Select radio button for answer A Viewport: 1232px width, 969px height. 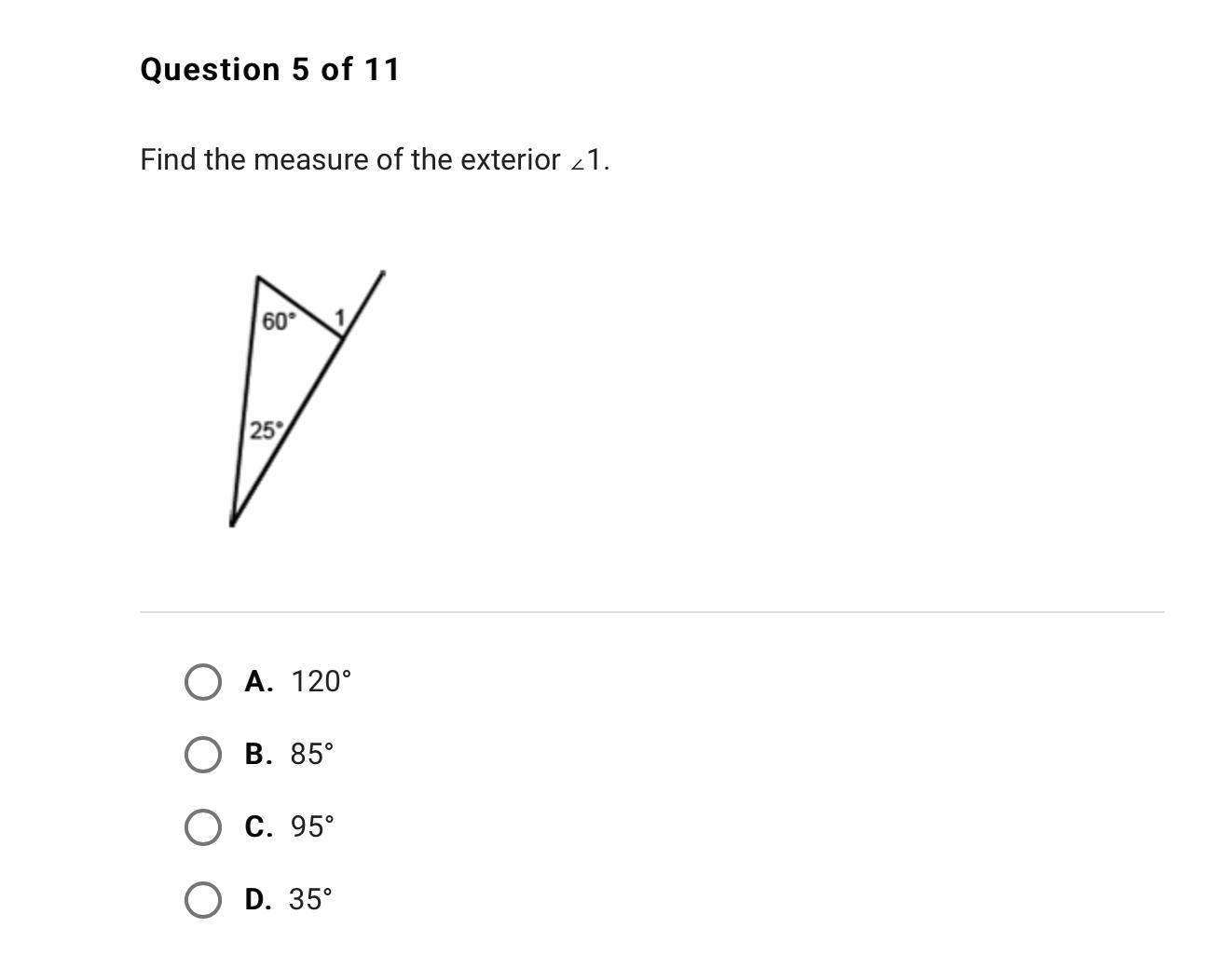(203, 682)
